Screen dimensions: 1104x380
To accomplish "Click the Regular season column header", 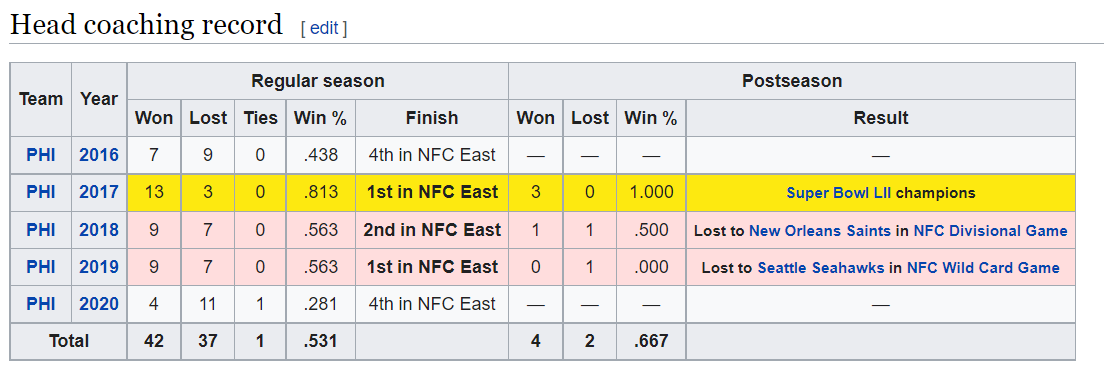I will tap(318, 81).
